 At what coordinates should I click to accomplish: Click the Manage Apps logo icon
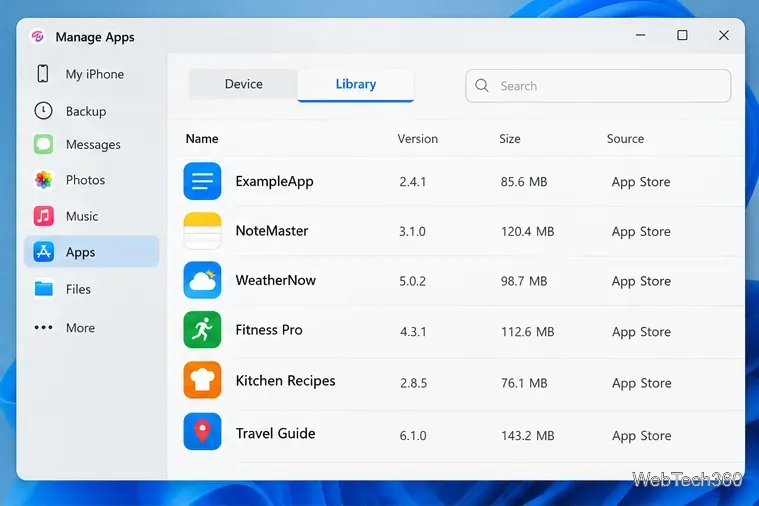(37, 36)
